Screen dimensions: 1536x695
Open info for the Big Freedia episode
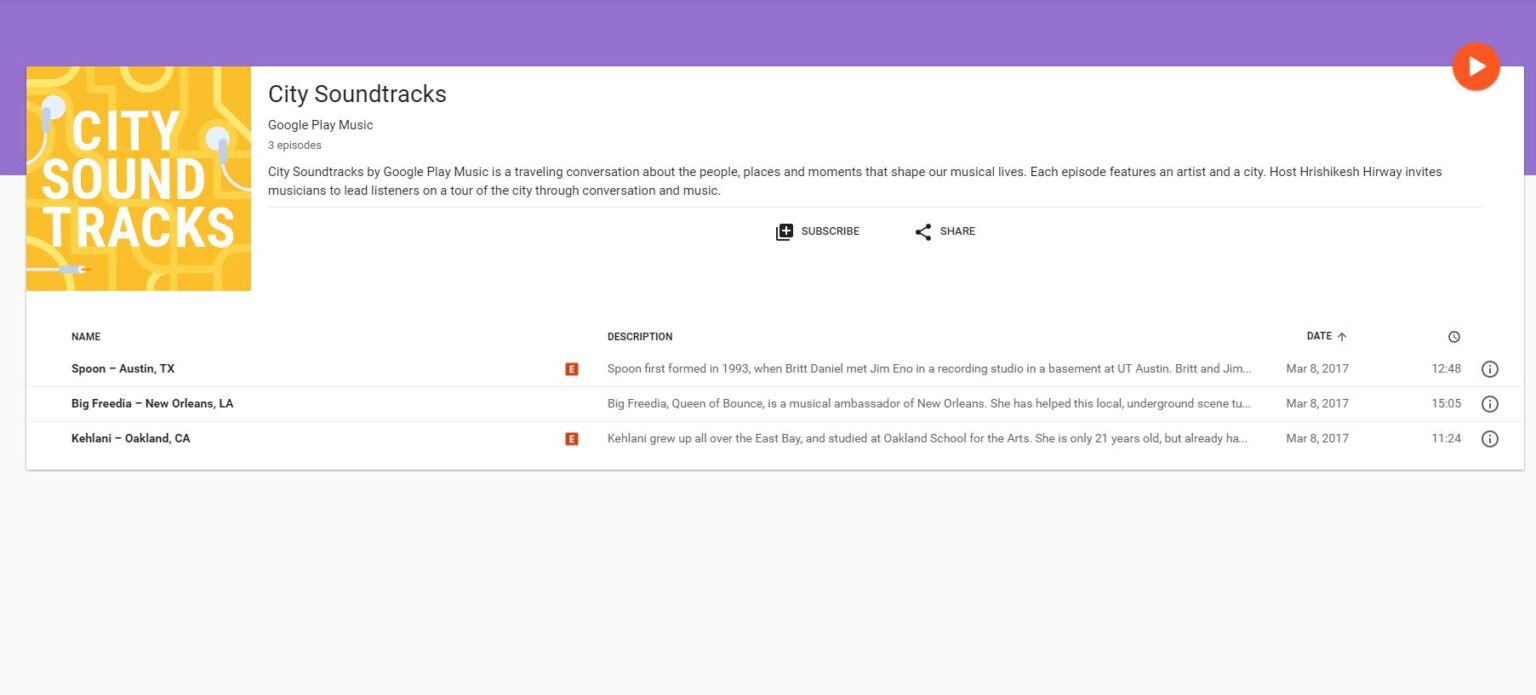tap(1489, 403)
